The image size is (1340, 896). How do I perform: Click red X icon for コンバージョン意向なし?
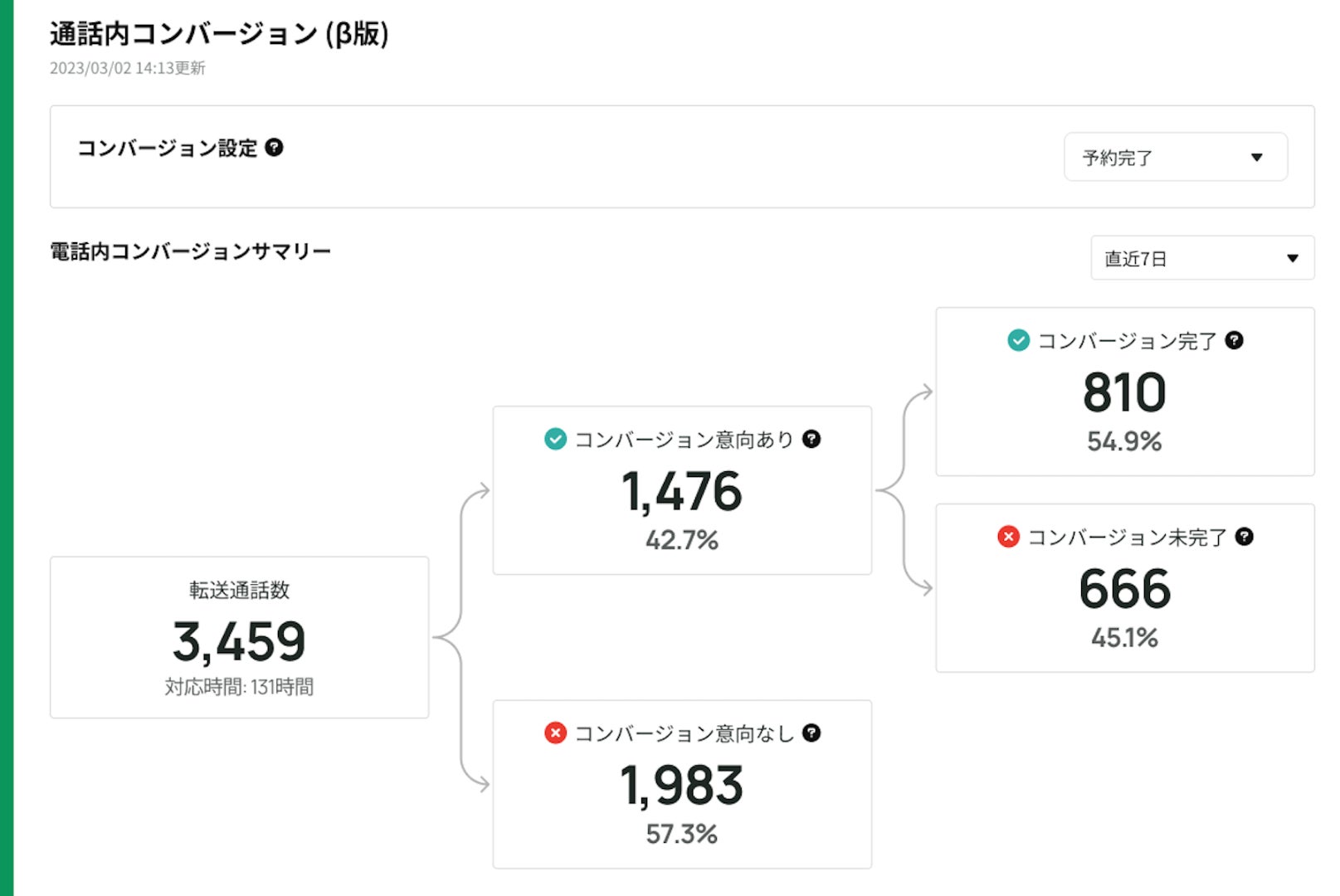555,733
